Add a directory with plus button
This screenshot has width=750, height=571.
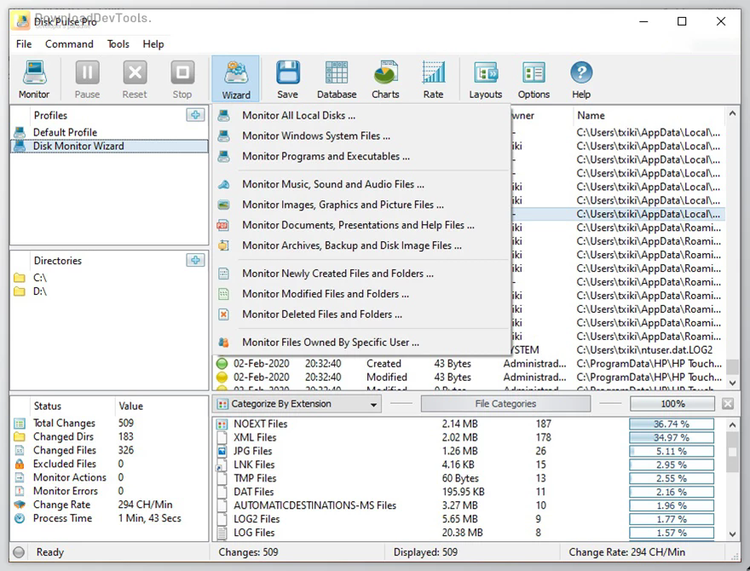point(195,260)
